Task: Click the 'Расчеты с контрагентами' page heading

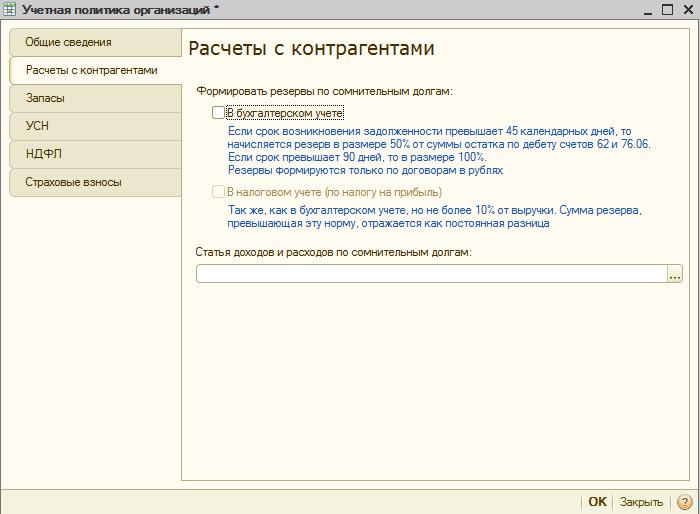Action: tap(311, 49)
